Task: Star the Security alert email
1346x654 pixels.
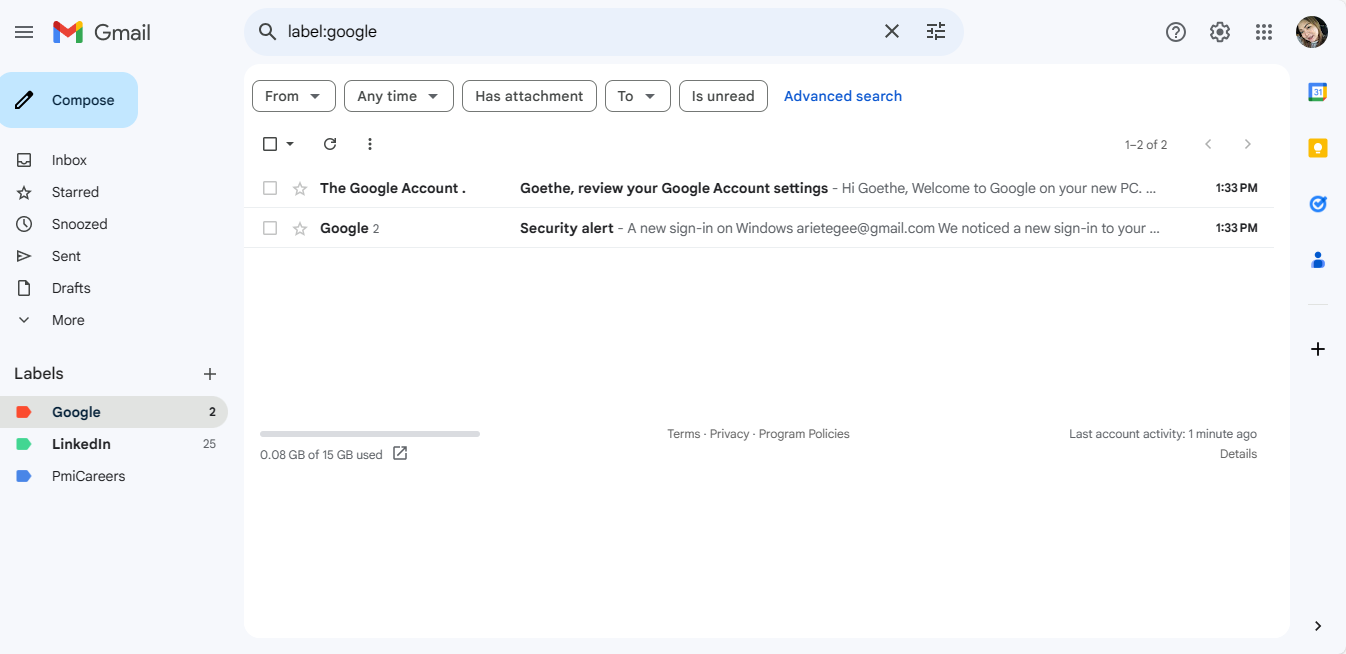Action: [x=300, y=228]
